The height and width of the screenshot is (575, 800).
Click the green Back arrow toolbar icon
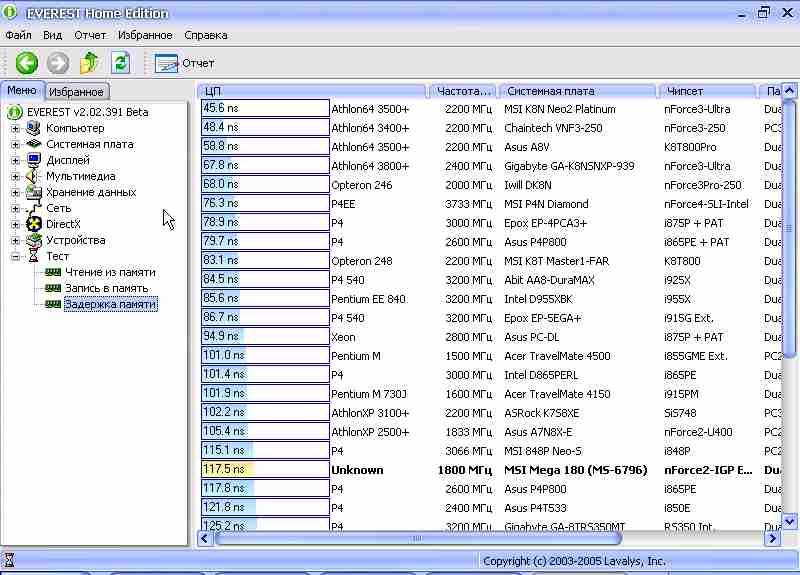[x=27, y=63]
